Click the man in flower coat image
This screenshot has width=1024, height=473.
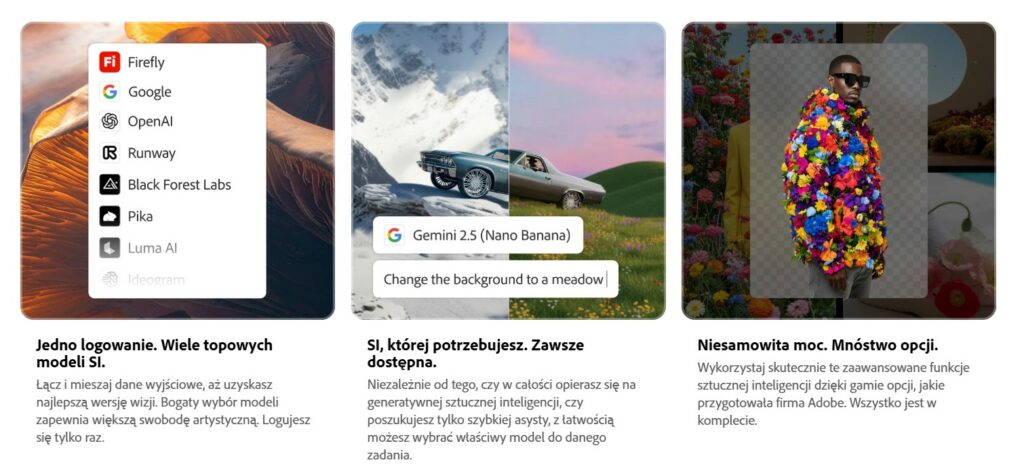tap(839, 171)
